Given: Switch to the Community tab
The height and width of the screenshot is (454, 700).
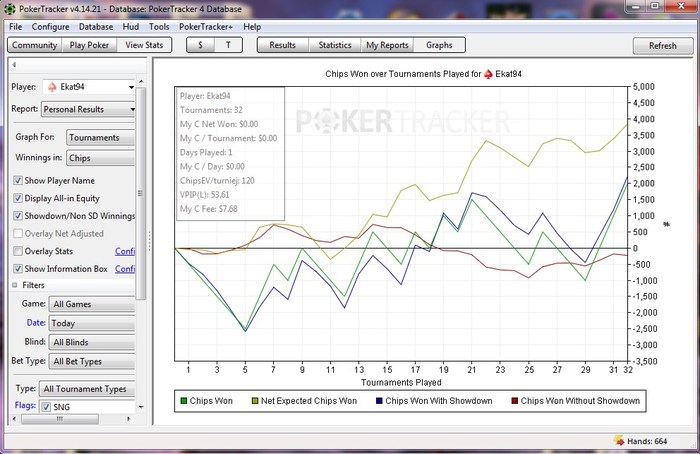Looking at the screenshot, I should coord(34,45).
